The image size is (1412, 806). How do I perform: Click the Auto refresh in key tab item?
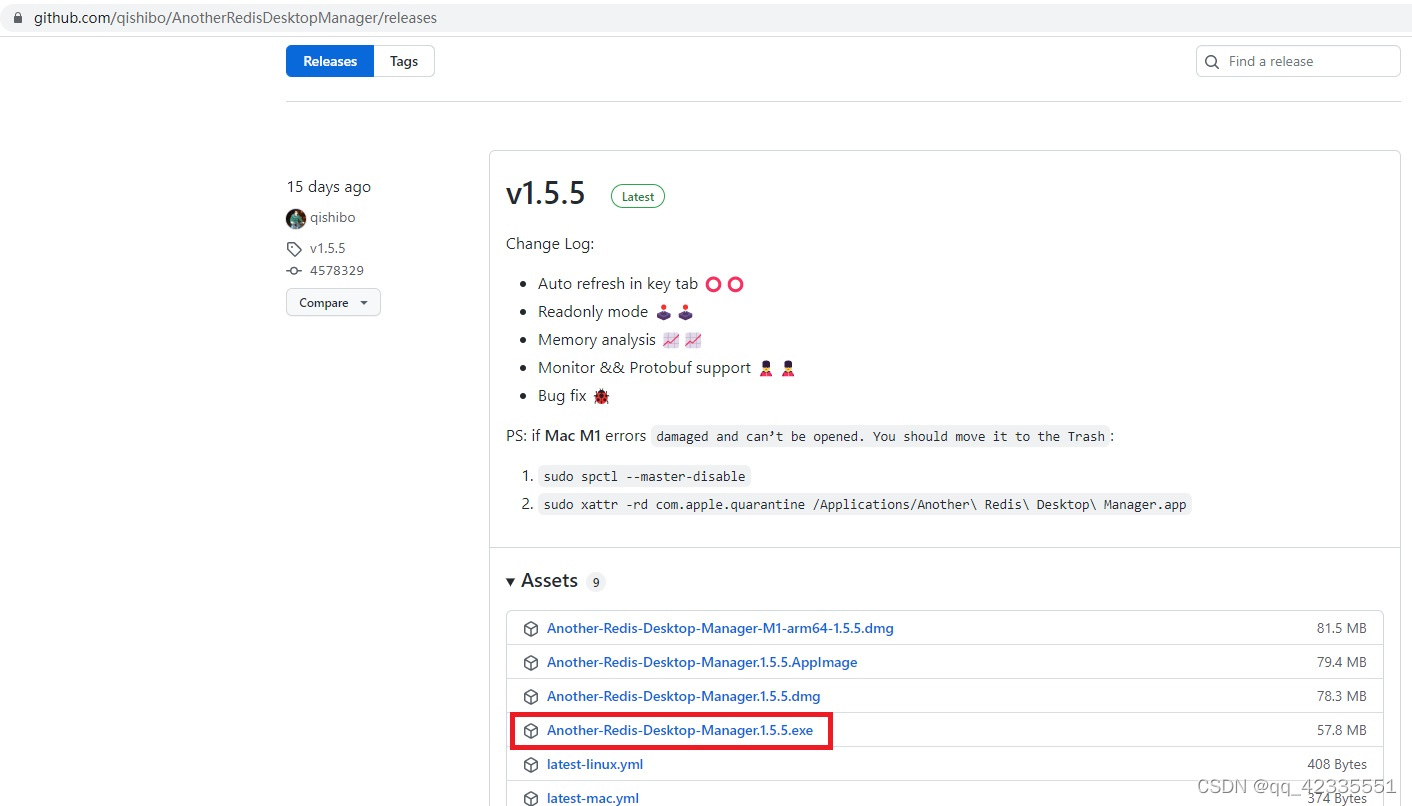(641, 284)
